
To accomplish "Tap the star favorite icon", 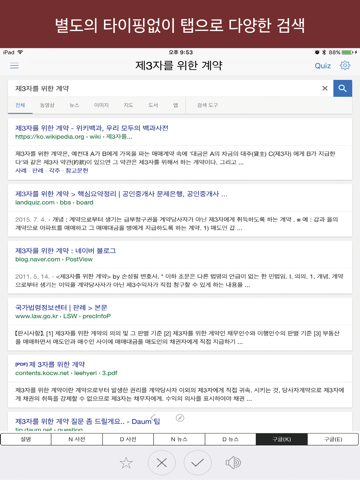I will tap(126, 463).
